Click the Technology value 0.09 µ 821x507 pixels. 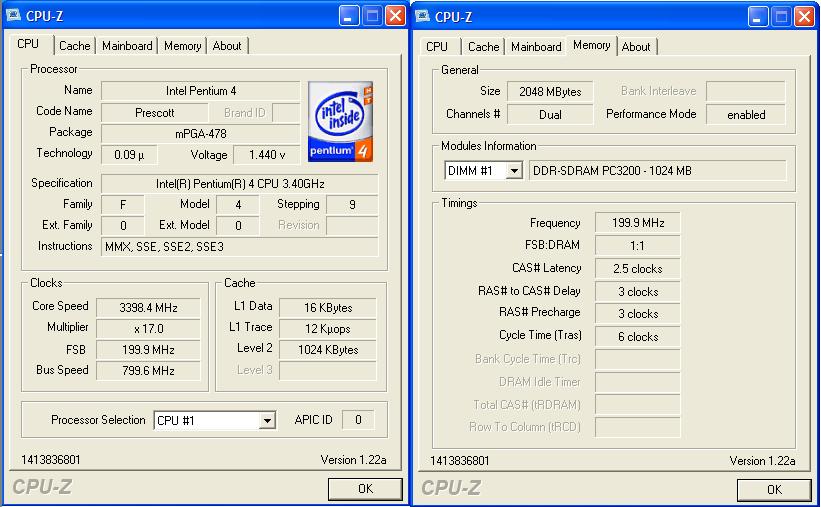coord(129,155)
